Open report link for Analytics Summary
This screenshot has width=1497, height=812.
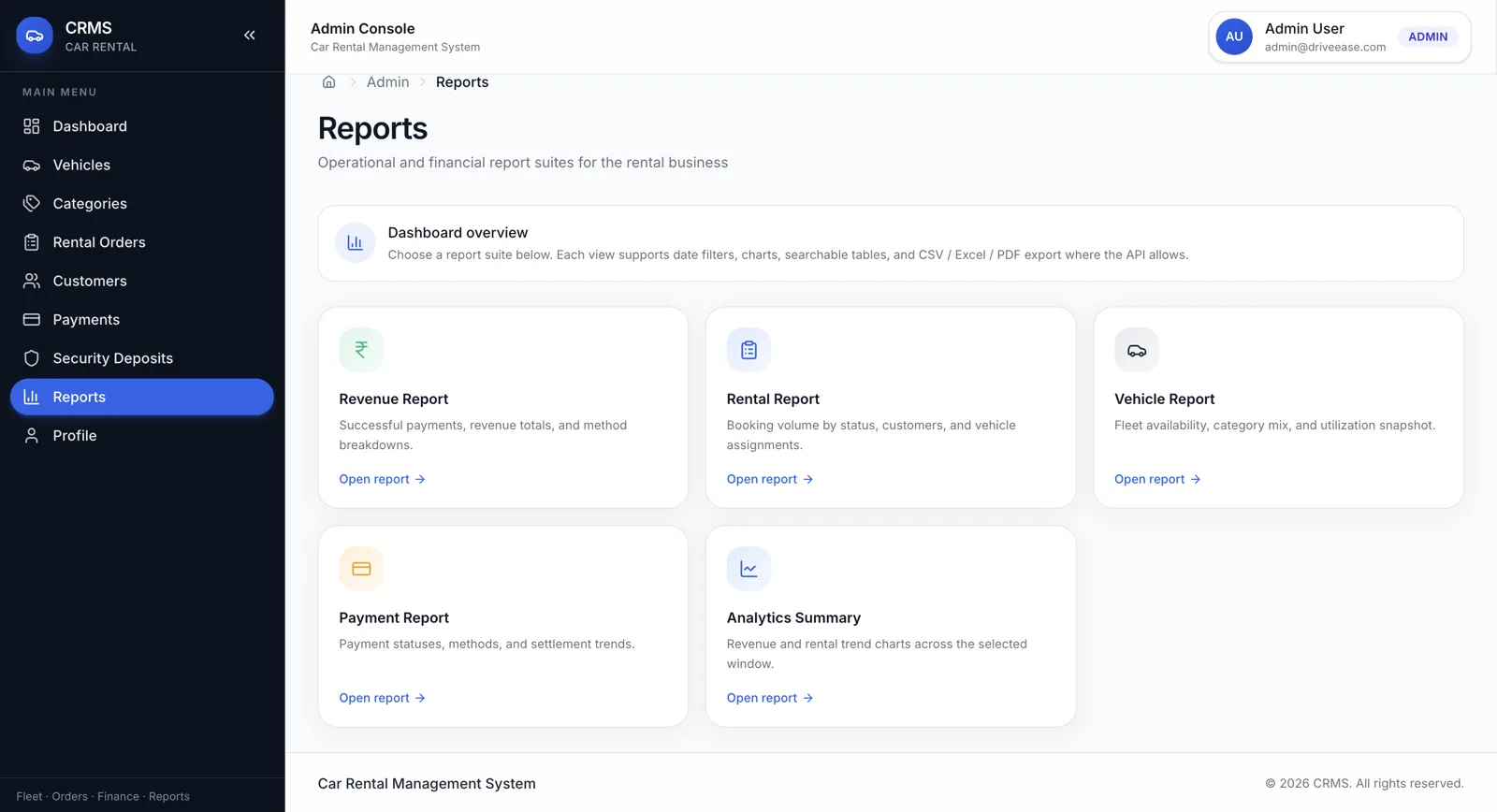770,698
